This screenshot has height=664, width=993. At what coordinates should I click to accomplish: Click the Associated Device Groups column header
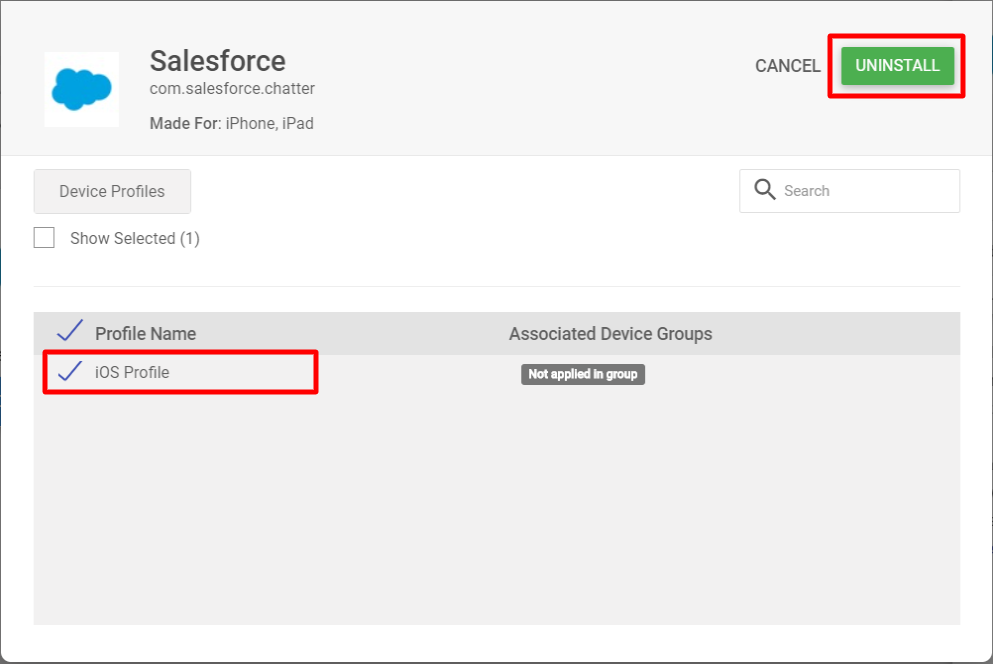tap(610, 334)
